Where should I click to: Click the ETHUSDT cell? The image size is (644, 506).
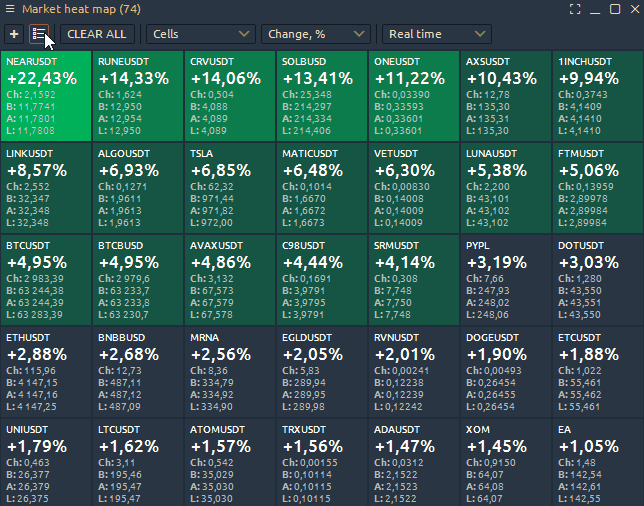[47, 371]
